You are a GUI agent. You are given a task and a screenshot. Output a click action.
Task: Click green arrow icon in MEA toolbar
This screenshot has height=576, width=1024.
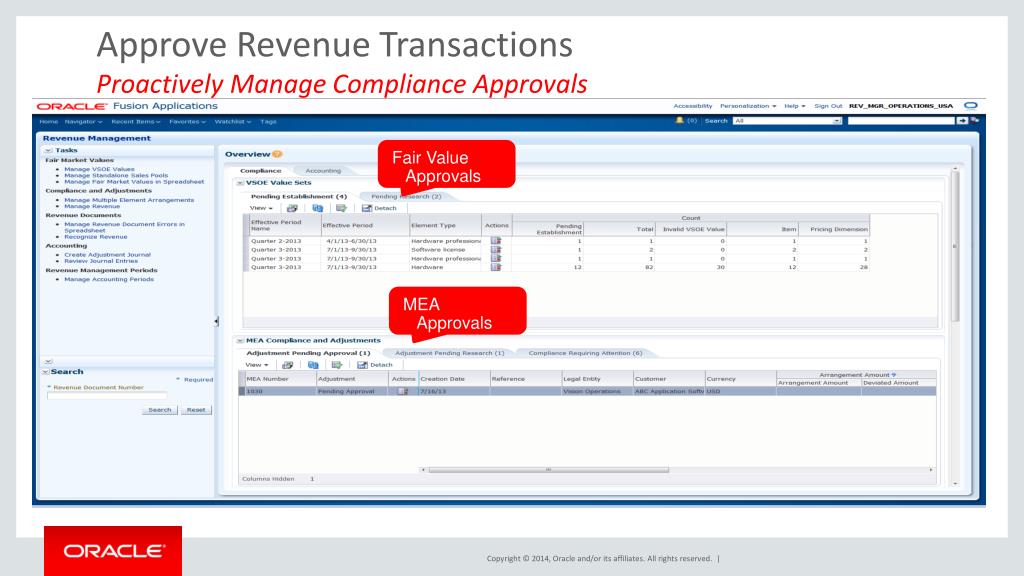[336, 365]
